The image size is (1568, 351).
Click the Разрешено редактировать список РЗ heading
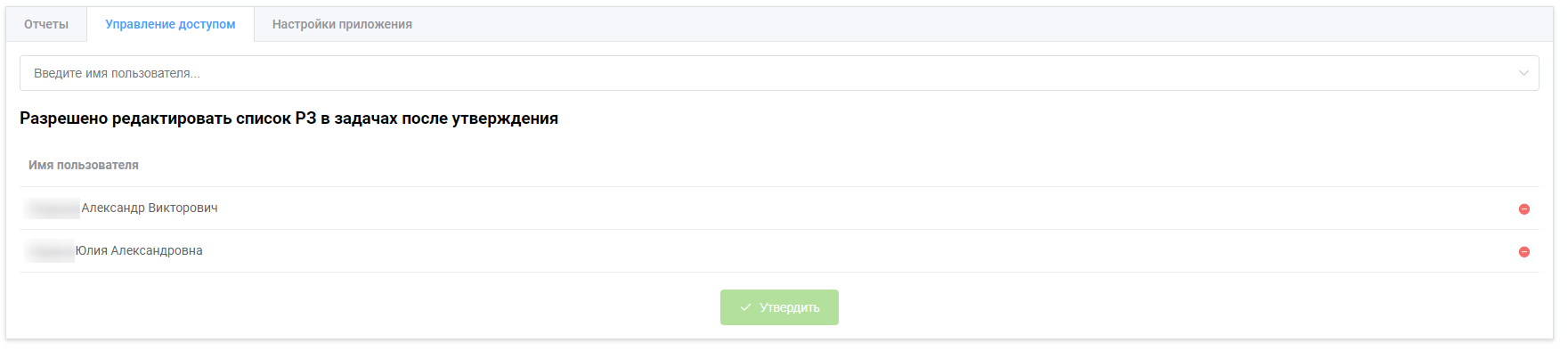(288, 118)
